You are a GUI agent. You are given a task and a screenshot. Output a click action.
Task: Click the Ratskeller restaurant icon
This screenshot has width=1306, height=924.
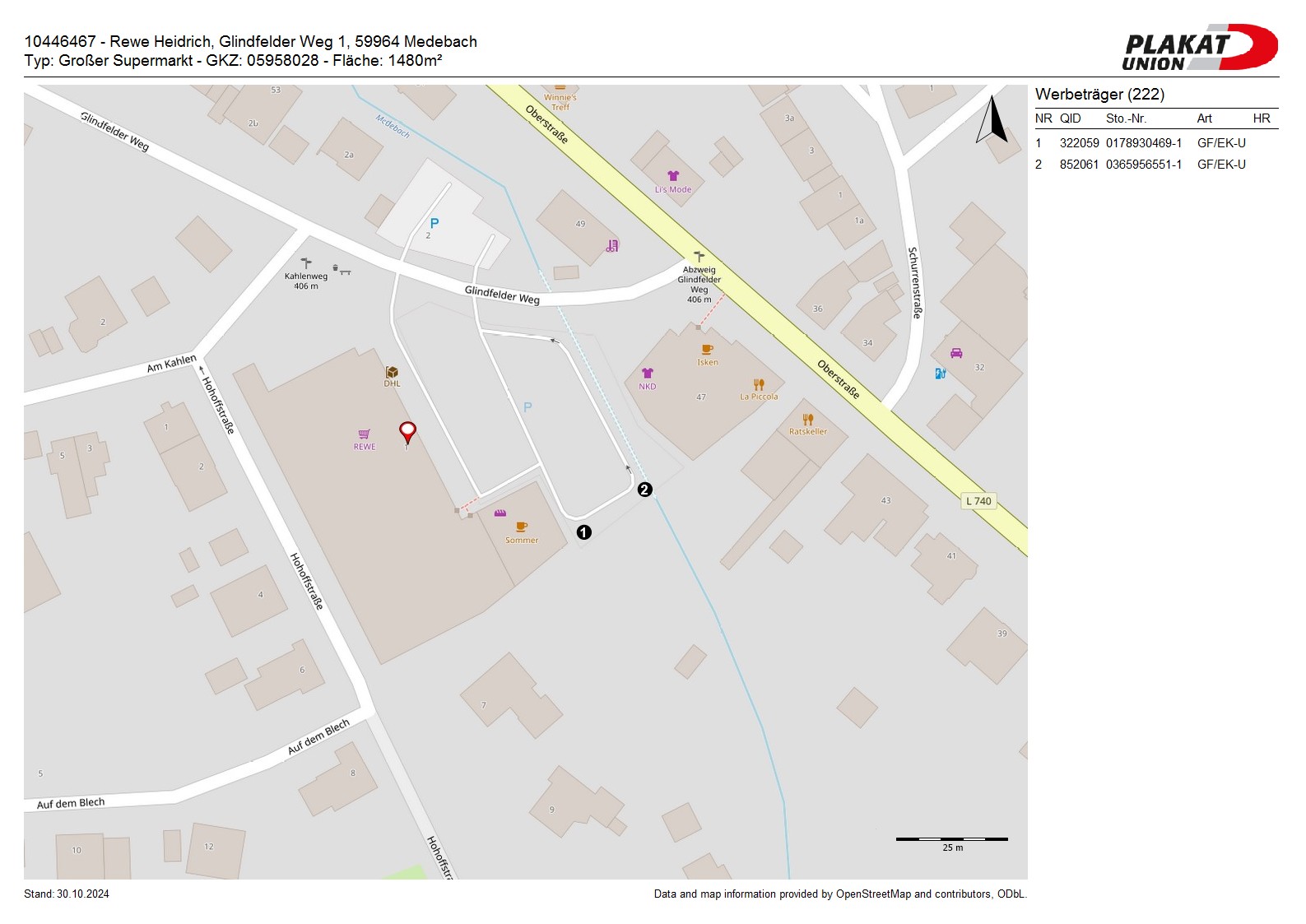pos(808,420)
